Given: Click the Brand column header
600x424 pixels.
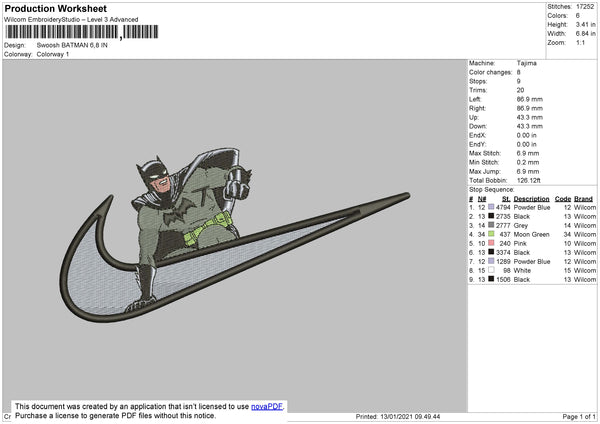Looking at the screenshot, I should [x=583, y=199].
